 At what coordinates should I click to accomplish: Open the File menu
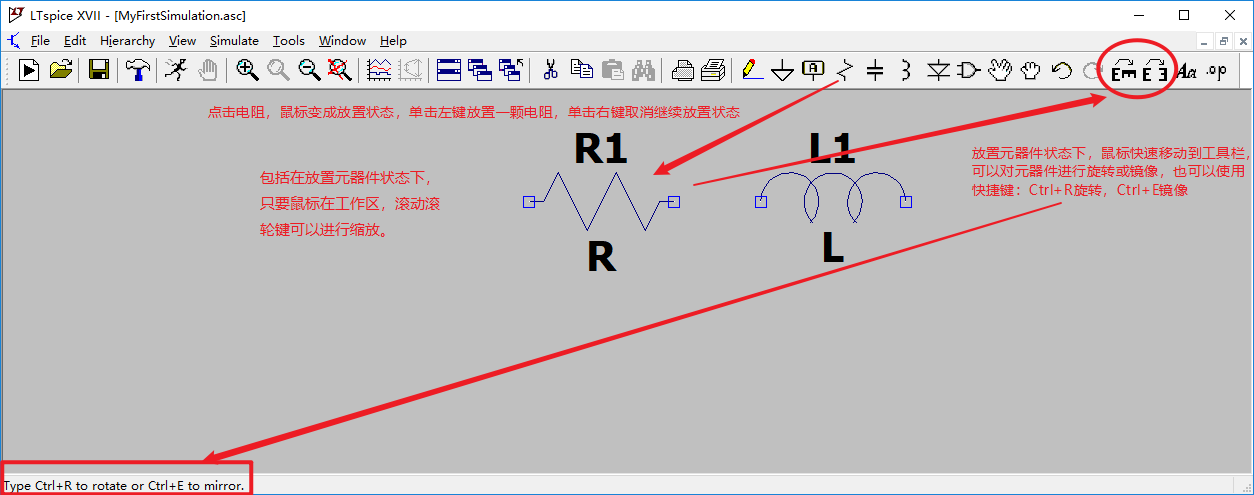[40, 41]
